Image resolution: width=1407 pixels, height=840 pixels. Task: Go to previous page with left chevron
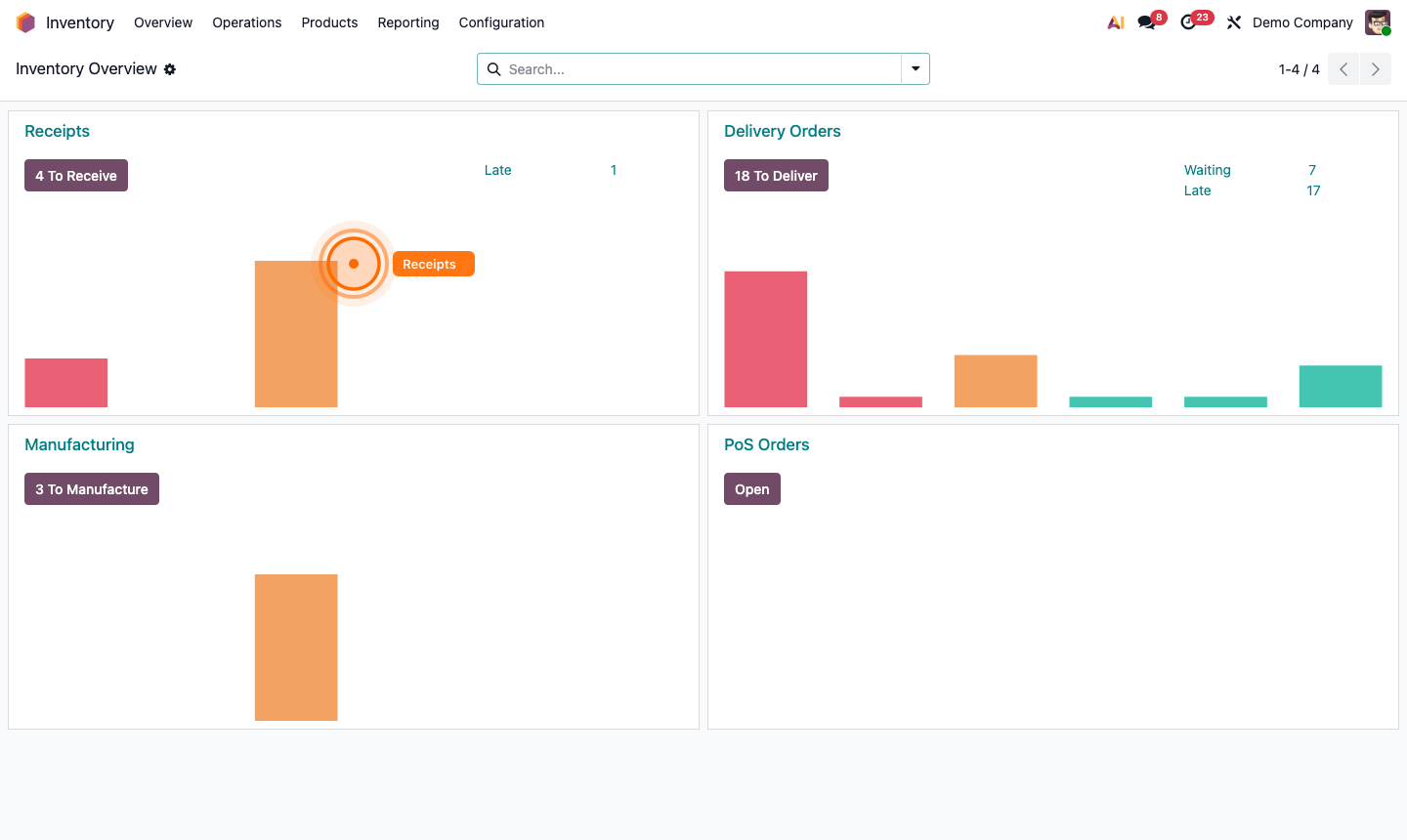pos(1343,69)
